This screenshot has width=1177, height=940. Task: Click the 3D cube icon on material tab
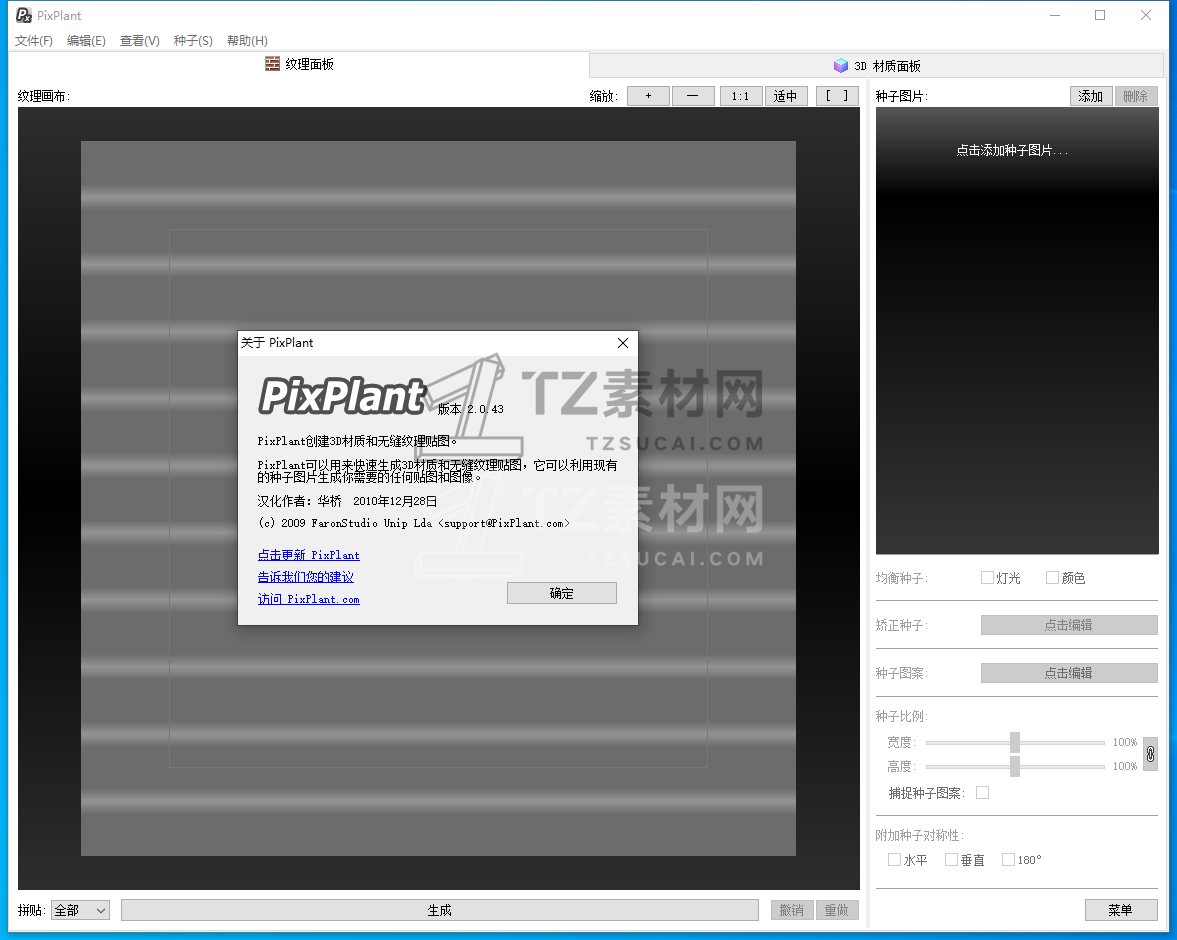coord(841,65)
